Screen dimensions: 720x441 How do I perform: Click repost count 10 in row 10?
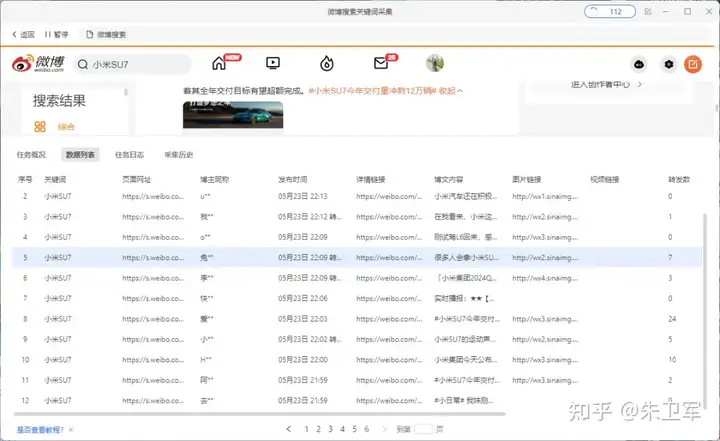pos(672,360)
